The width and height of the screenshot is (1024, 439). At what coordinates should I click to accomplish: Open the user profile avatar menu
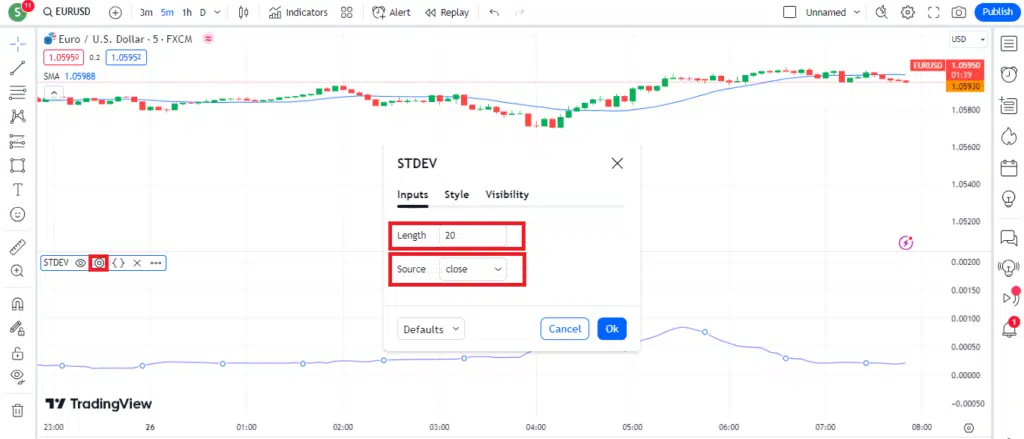pos(18,12)
